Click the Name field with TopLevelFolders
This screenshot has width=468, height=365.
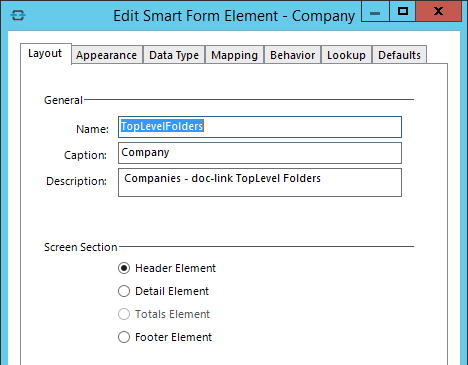(x=260, y=127)
